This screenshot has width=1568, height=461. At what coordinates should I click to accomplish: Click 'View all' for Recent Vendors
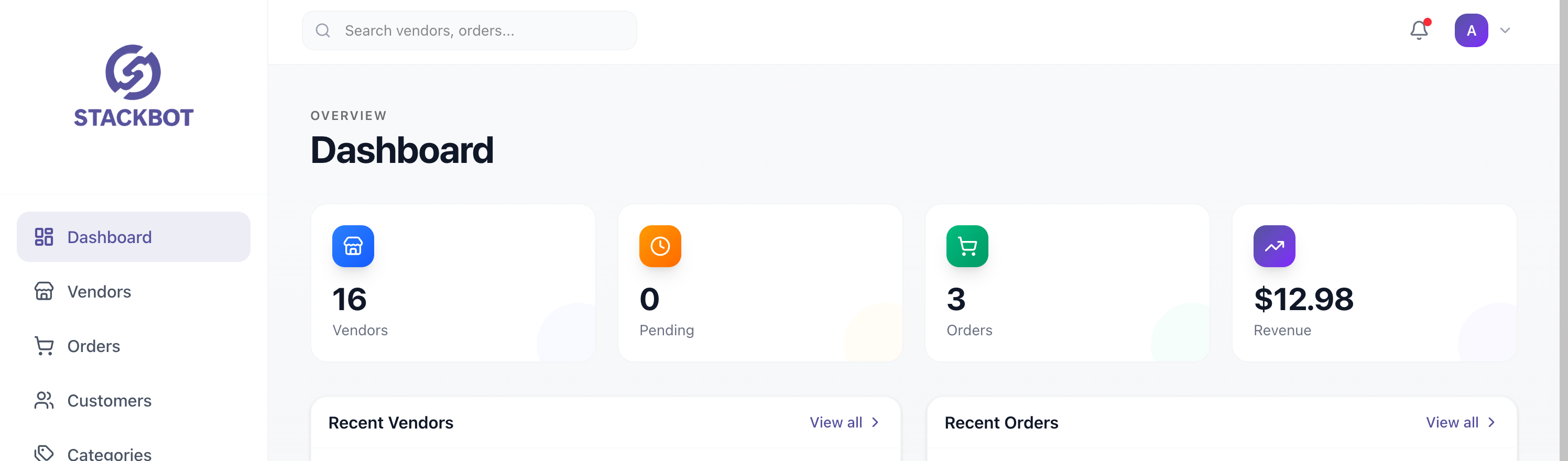(836, 422)
